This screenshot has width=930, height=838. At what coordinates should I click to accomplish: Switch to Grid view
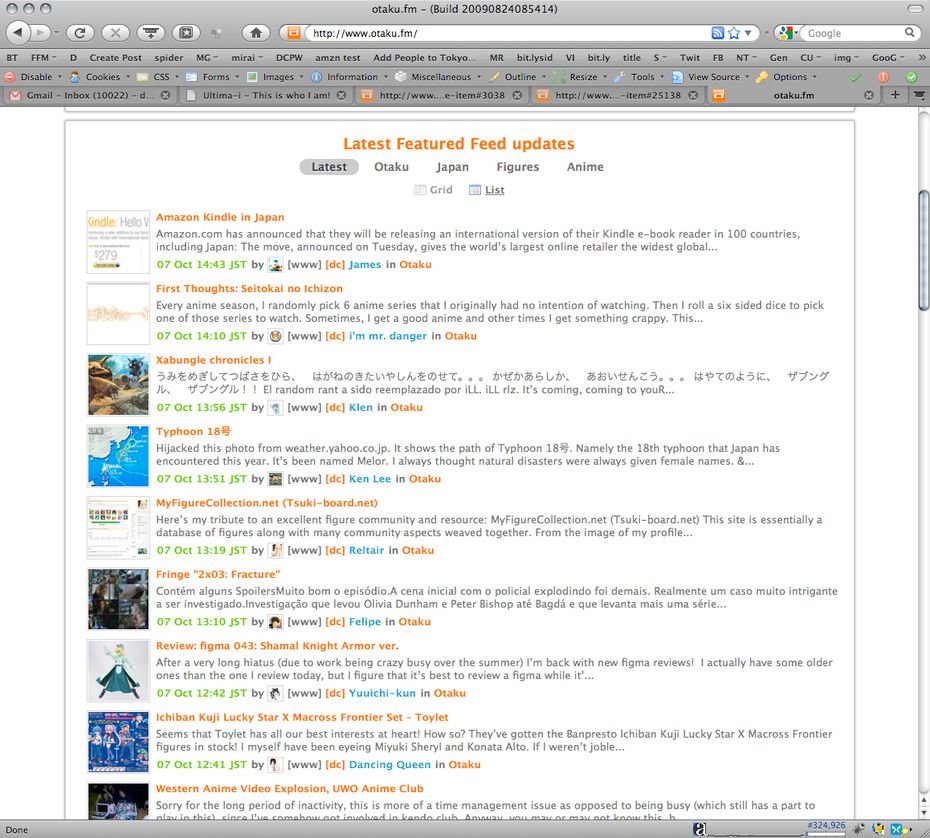pyautogui.click(x=433, y=190)
